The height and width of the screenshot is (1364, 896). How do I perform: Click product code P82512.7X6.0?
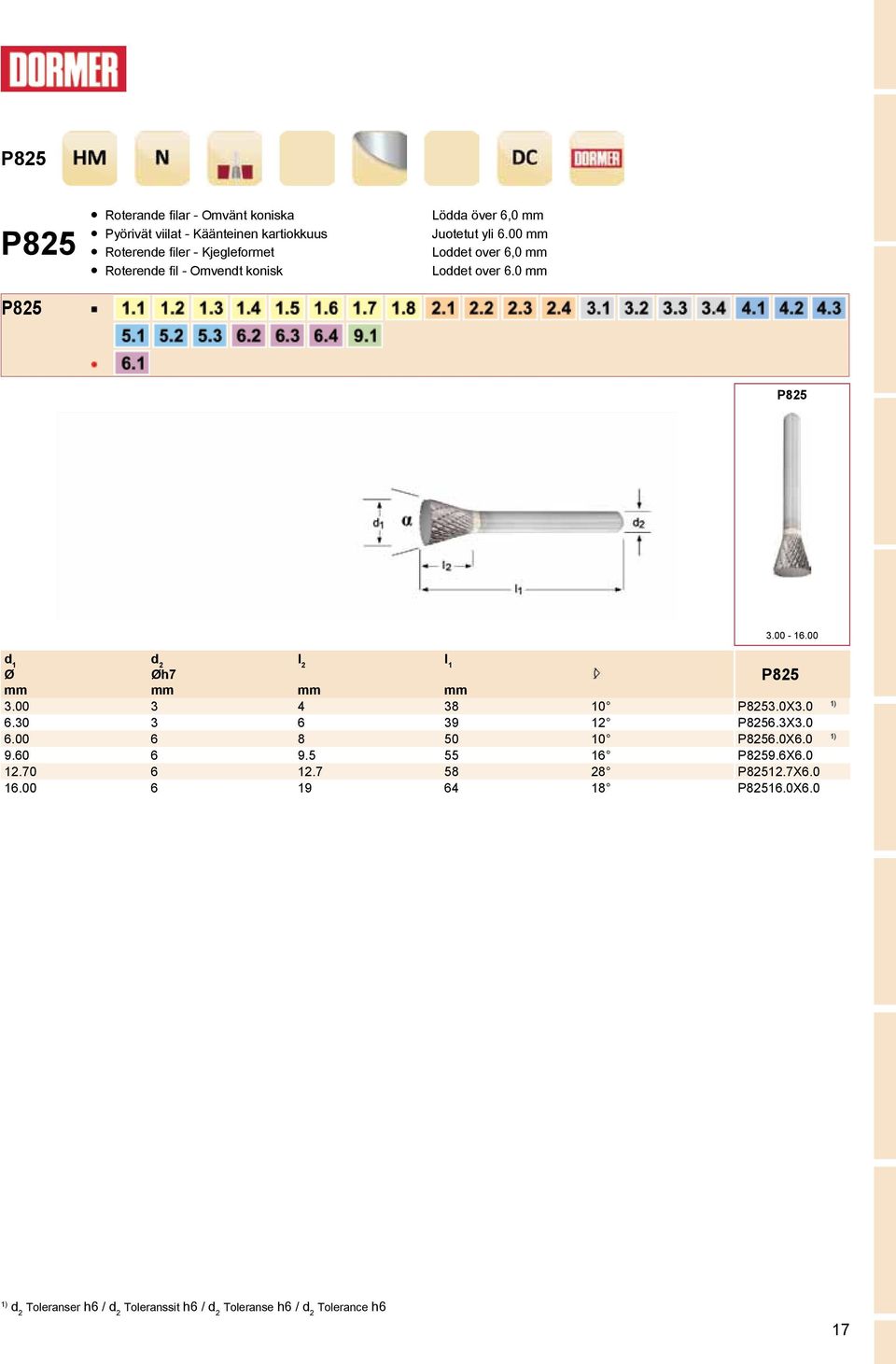click(778, 772)
